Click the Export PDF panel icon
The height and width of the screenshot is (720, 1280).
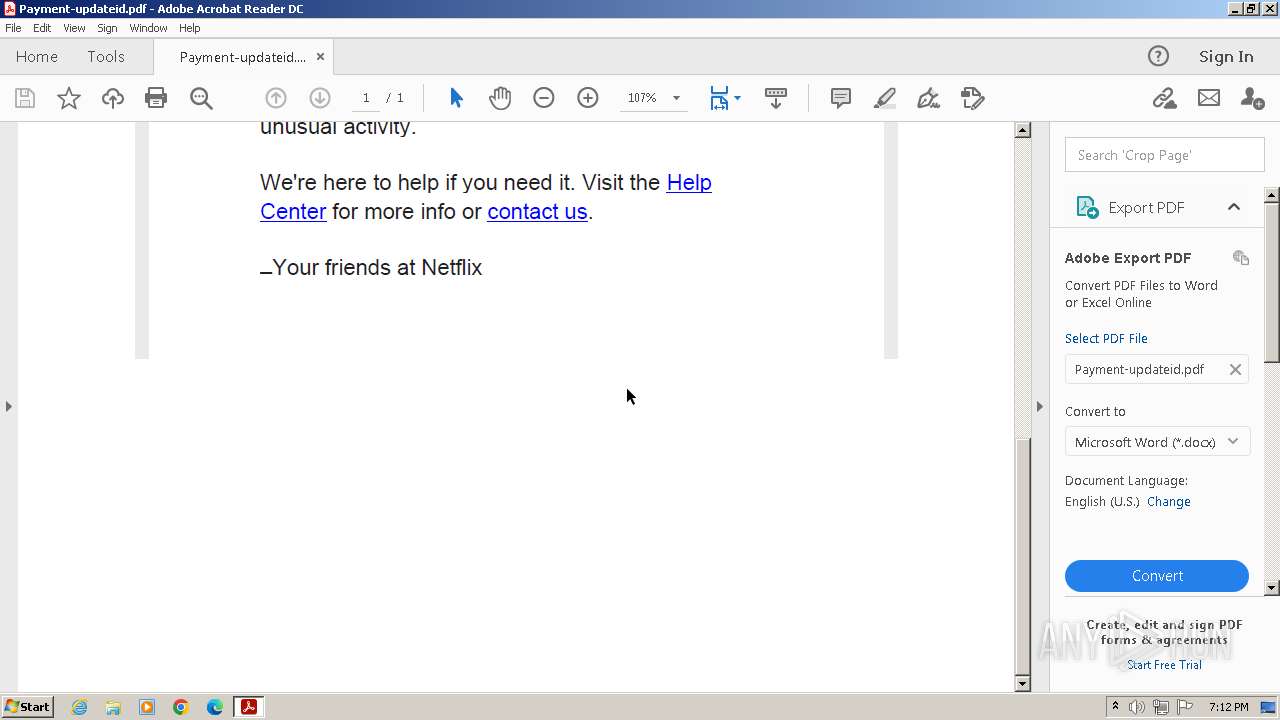[x=1086, y=207]
